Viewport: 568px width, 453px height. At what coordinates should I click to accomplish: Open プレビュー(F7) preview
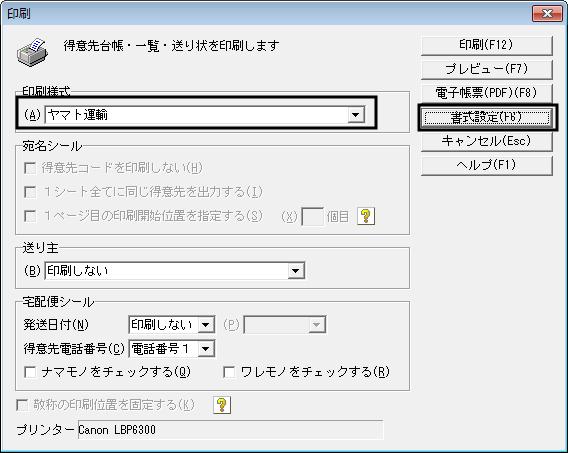[486, 69]
